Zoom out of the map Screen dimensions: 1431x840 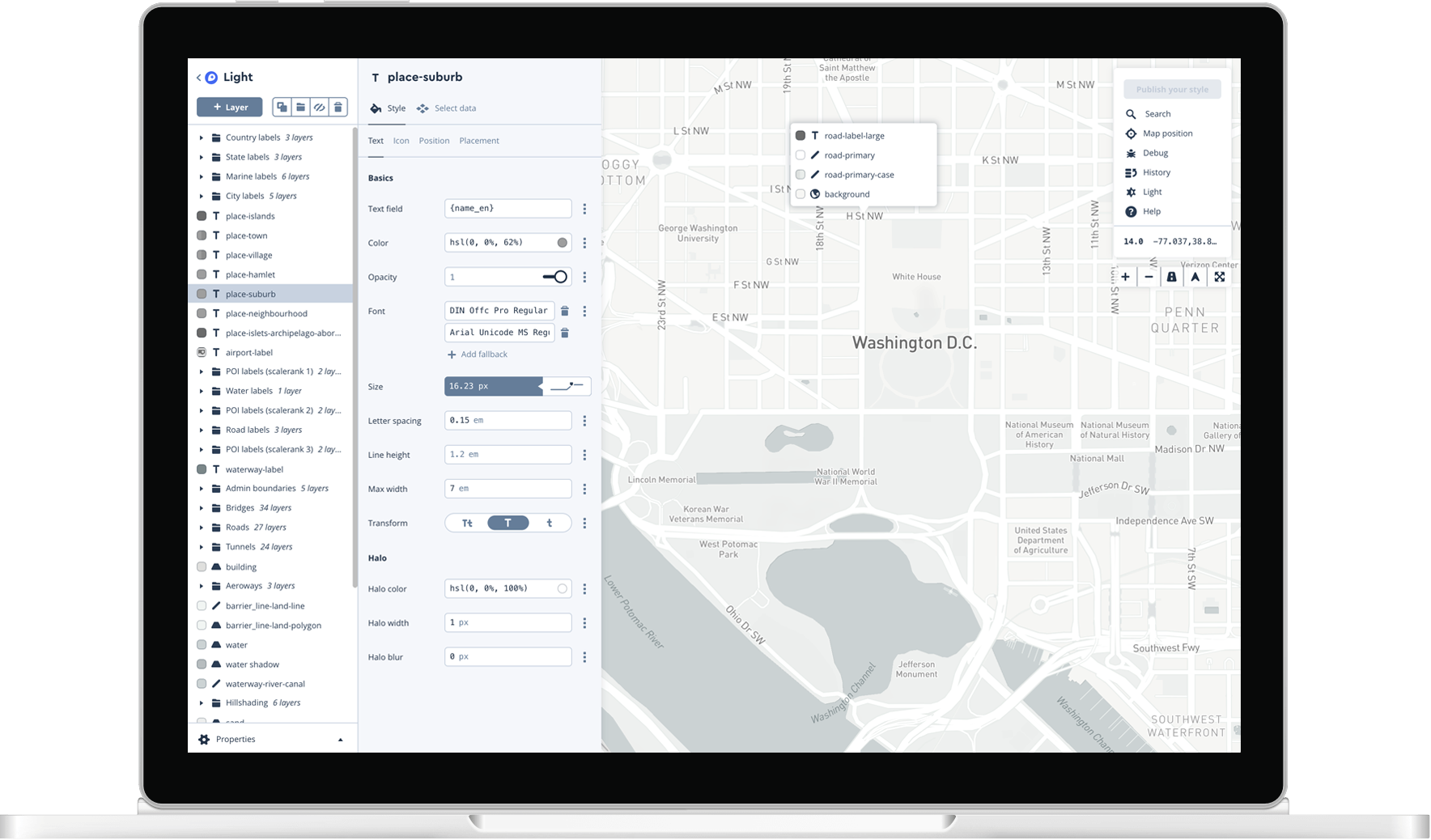(x=1149, y=277)
